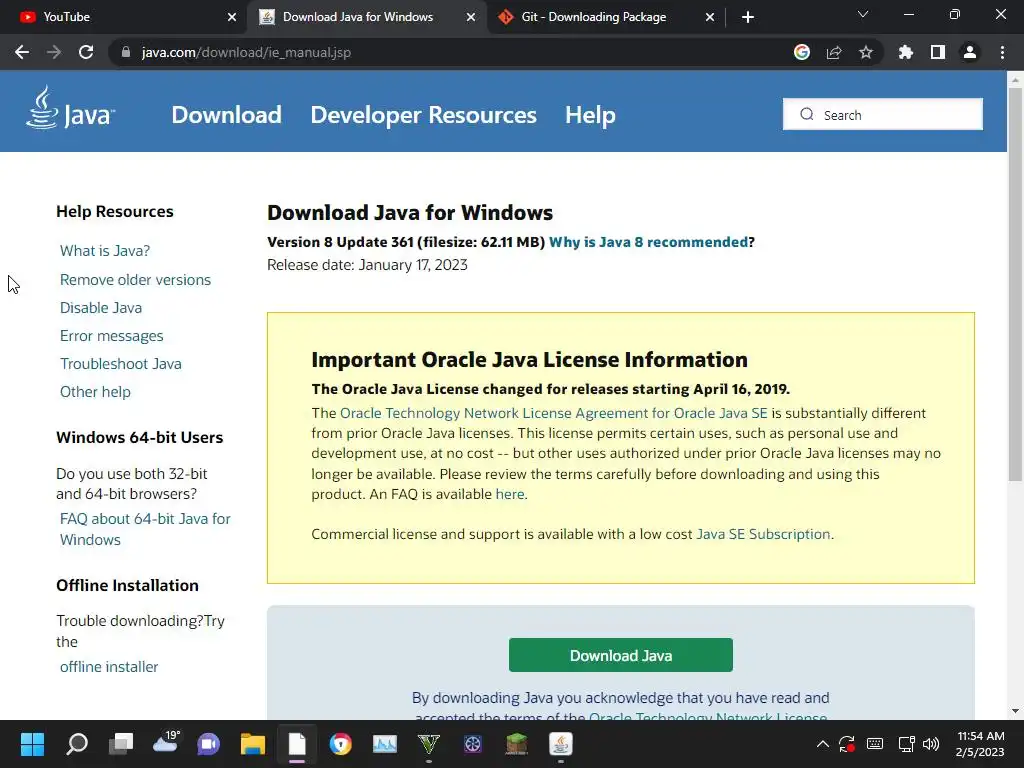Image resolution: width=1024 pixels, height=768 pixels.
Task: Open Oracle Technology Network License Agreement link
Action: [554, 413]
